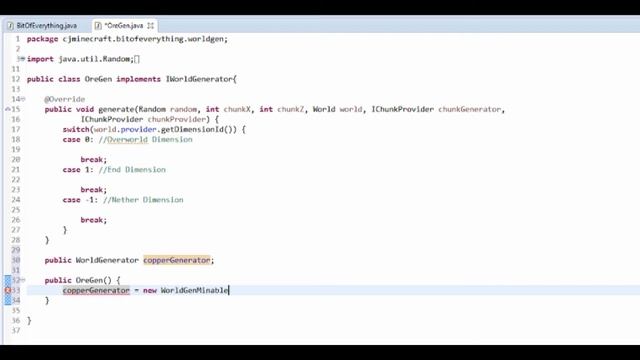Image resolution: width=640 pixels, height=360 pixels.
Task: Select the *OreGen.java editor tab
Action: point(124,25)
